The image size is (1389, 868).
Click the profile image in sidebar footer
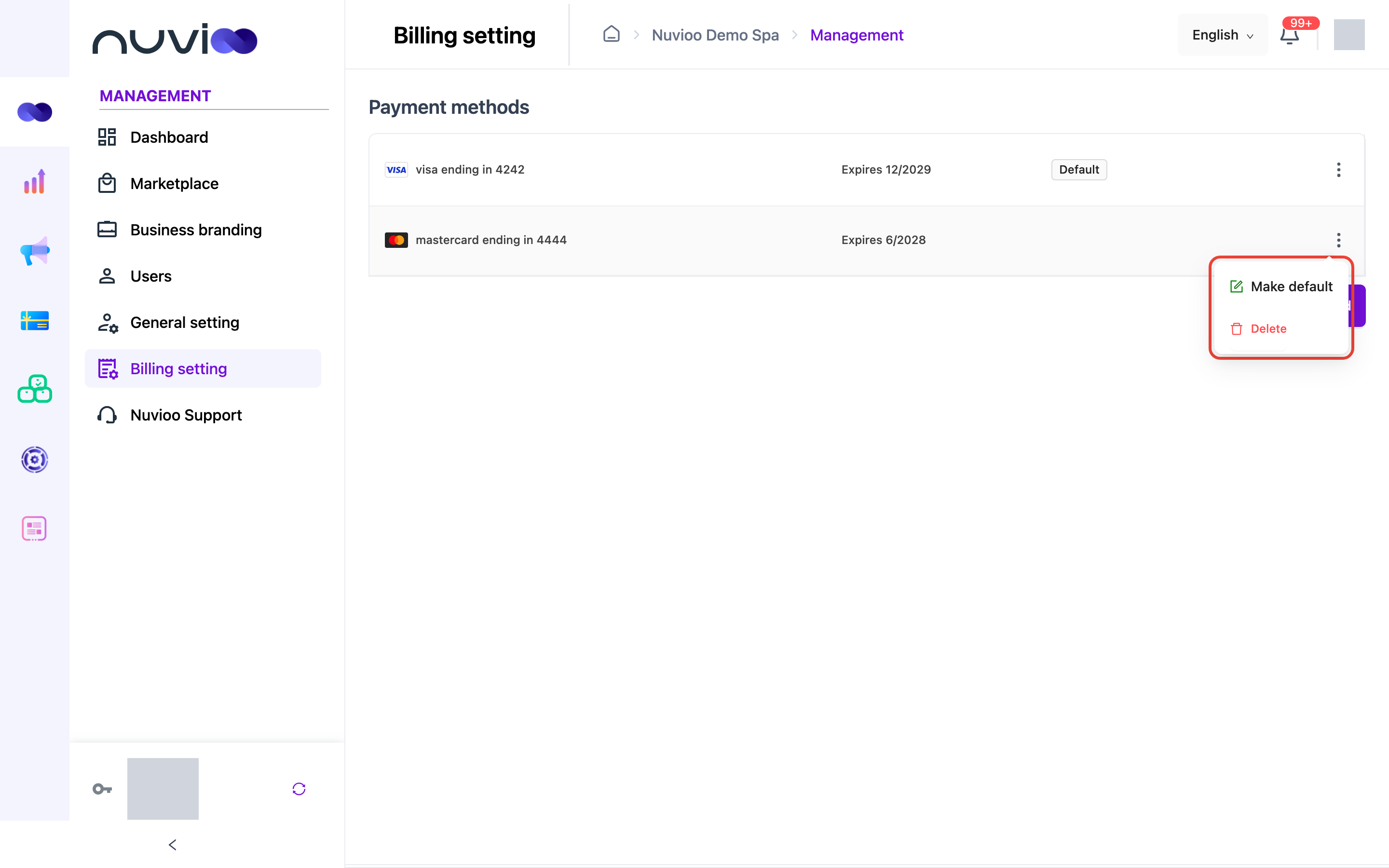(163, 789)
